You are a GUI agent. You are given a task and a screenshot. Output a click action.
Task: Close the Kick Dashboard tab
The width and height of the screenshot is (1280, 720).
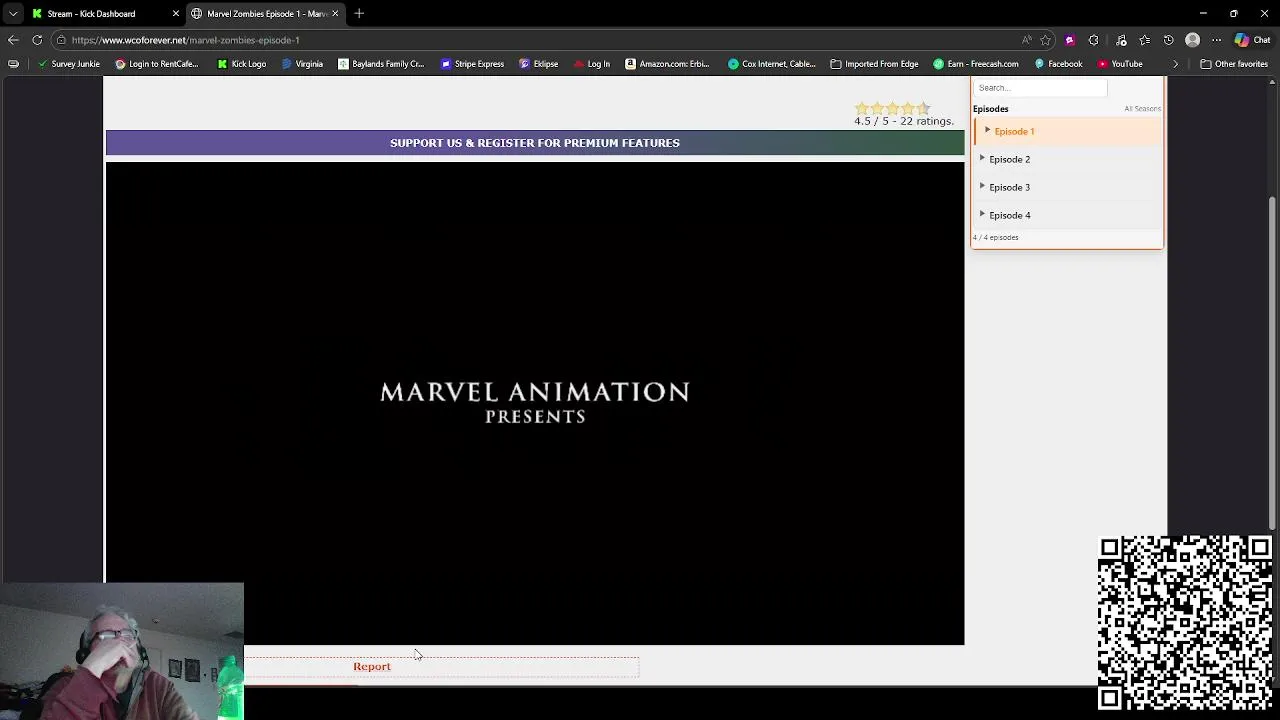click(176, 14)
